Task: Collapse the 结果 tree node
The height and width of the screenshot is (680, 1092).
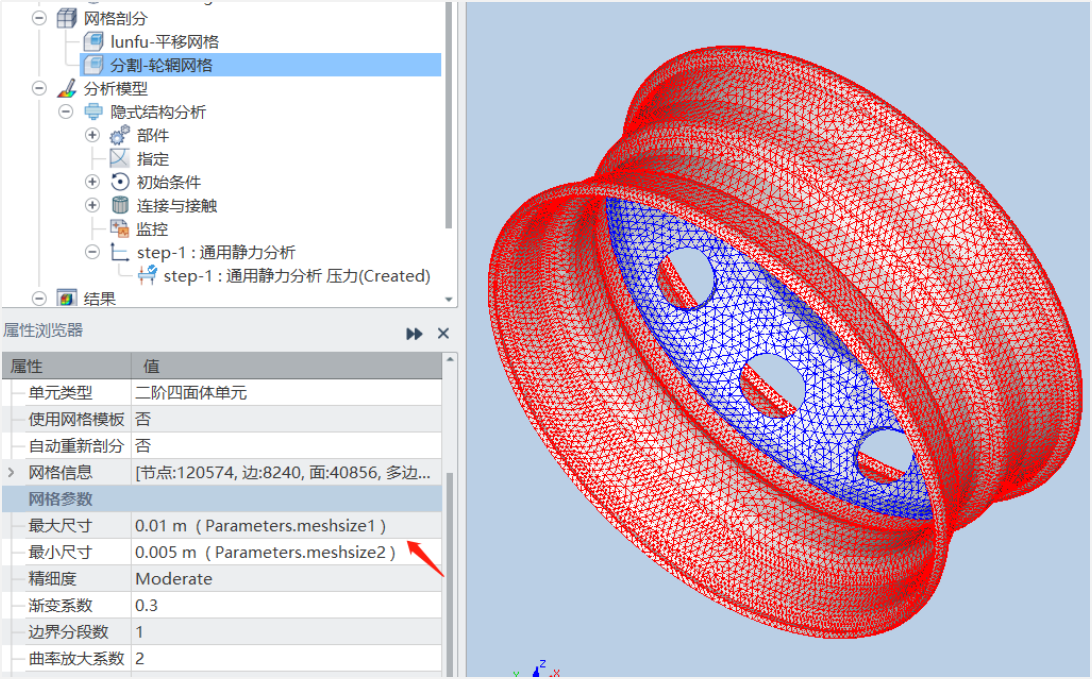Action: [x=39, y=299]
